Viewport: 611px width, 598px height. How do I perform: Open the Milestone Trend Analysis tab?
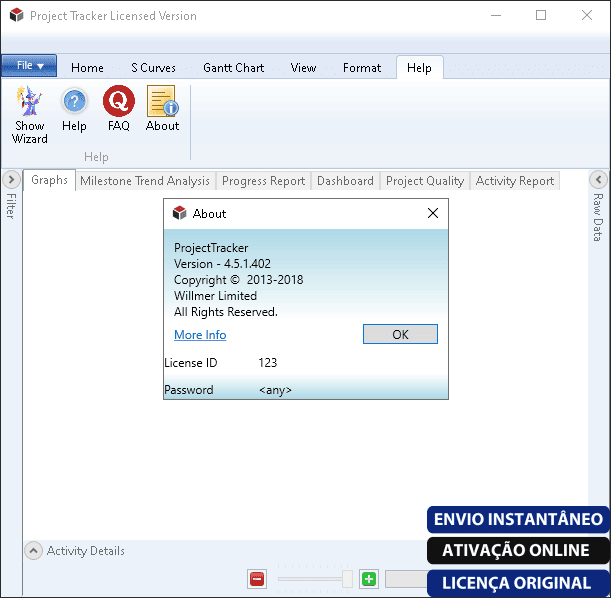[145, 181]
